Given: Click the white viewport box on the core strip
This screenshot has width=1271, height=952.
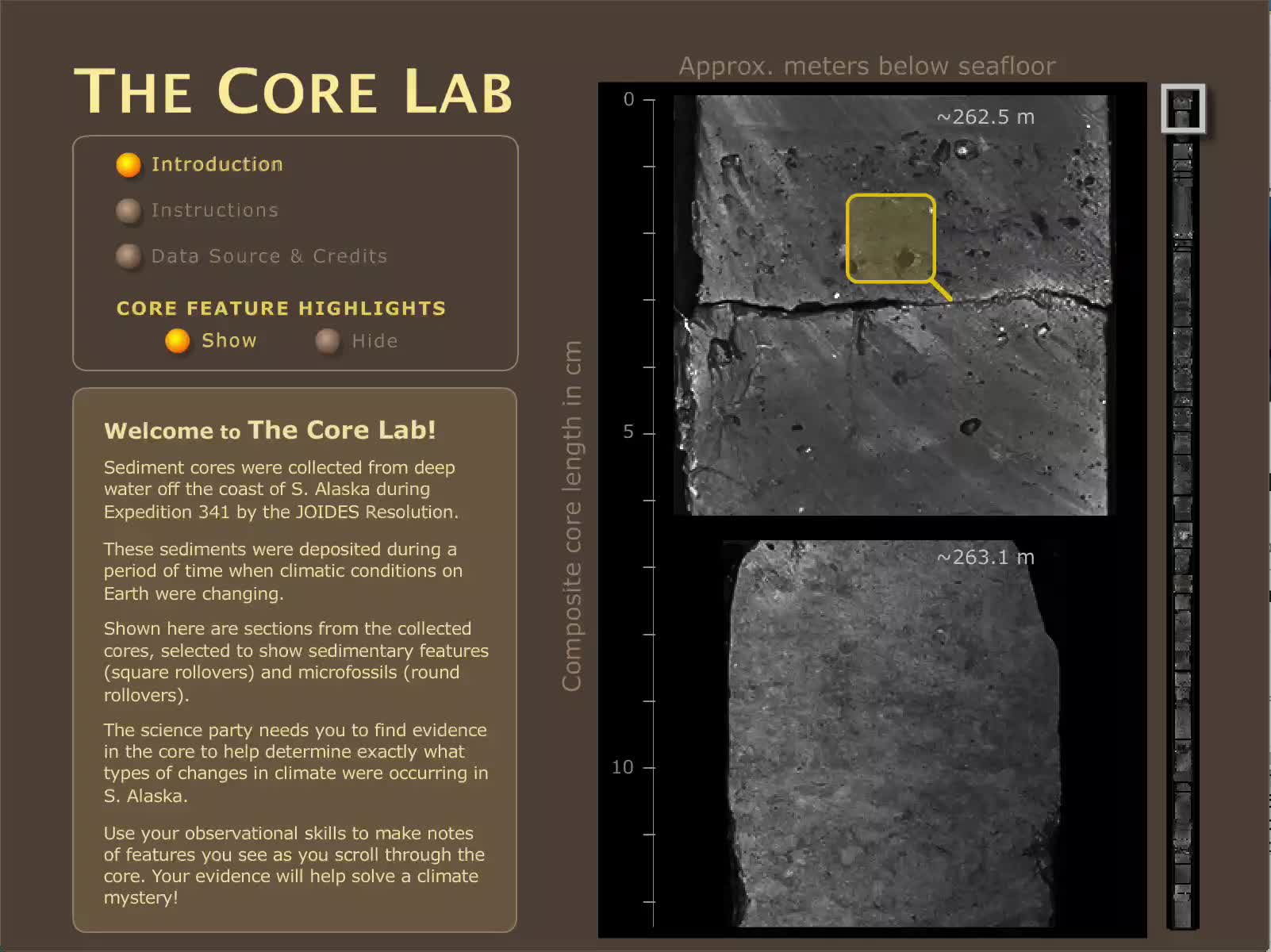Looking at the screenshot, I should [1183, 108].
